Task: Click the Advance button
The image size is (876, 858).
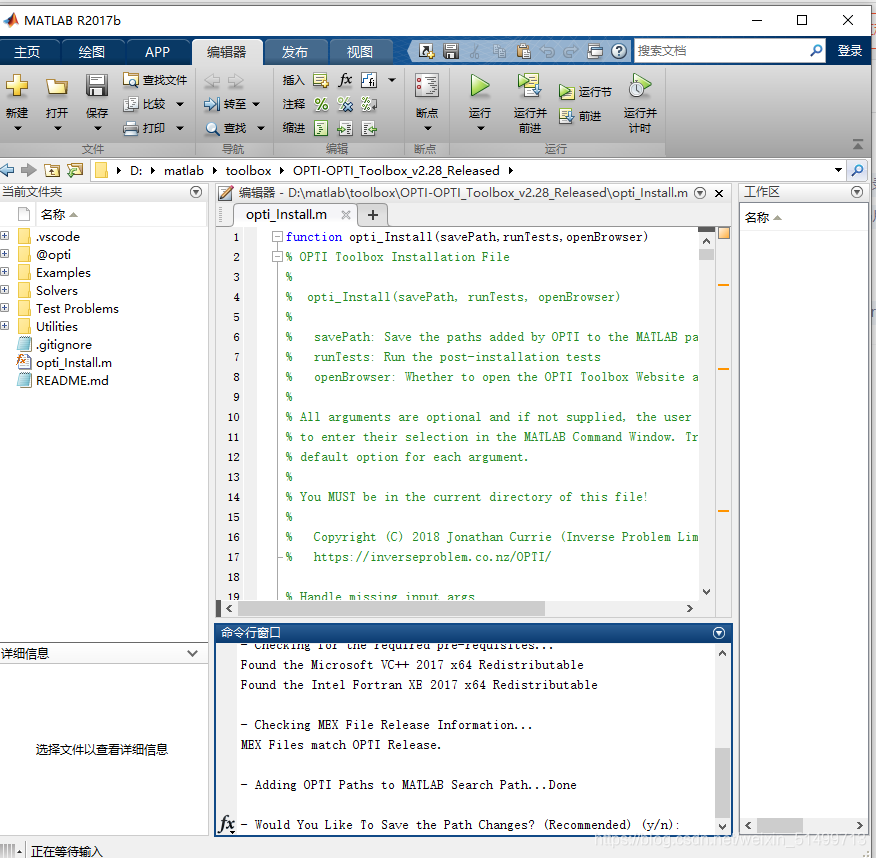Action: 580,116
